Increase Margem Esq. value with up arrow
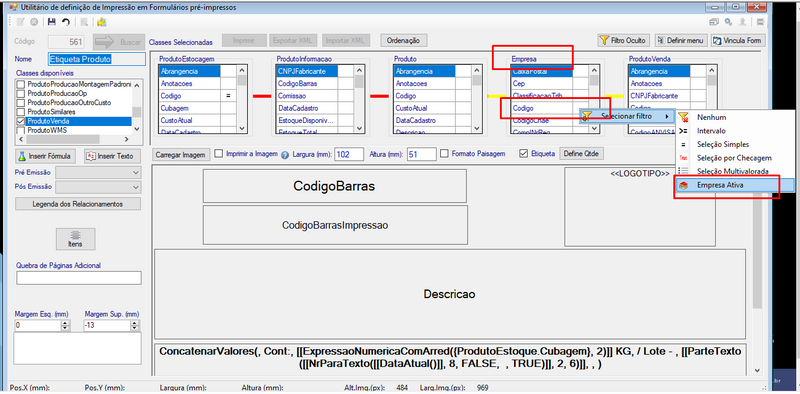The width and height of the screenshot is (800, 394). coord(65,323)
